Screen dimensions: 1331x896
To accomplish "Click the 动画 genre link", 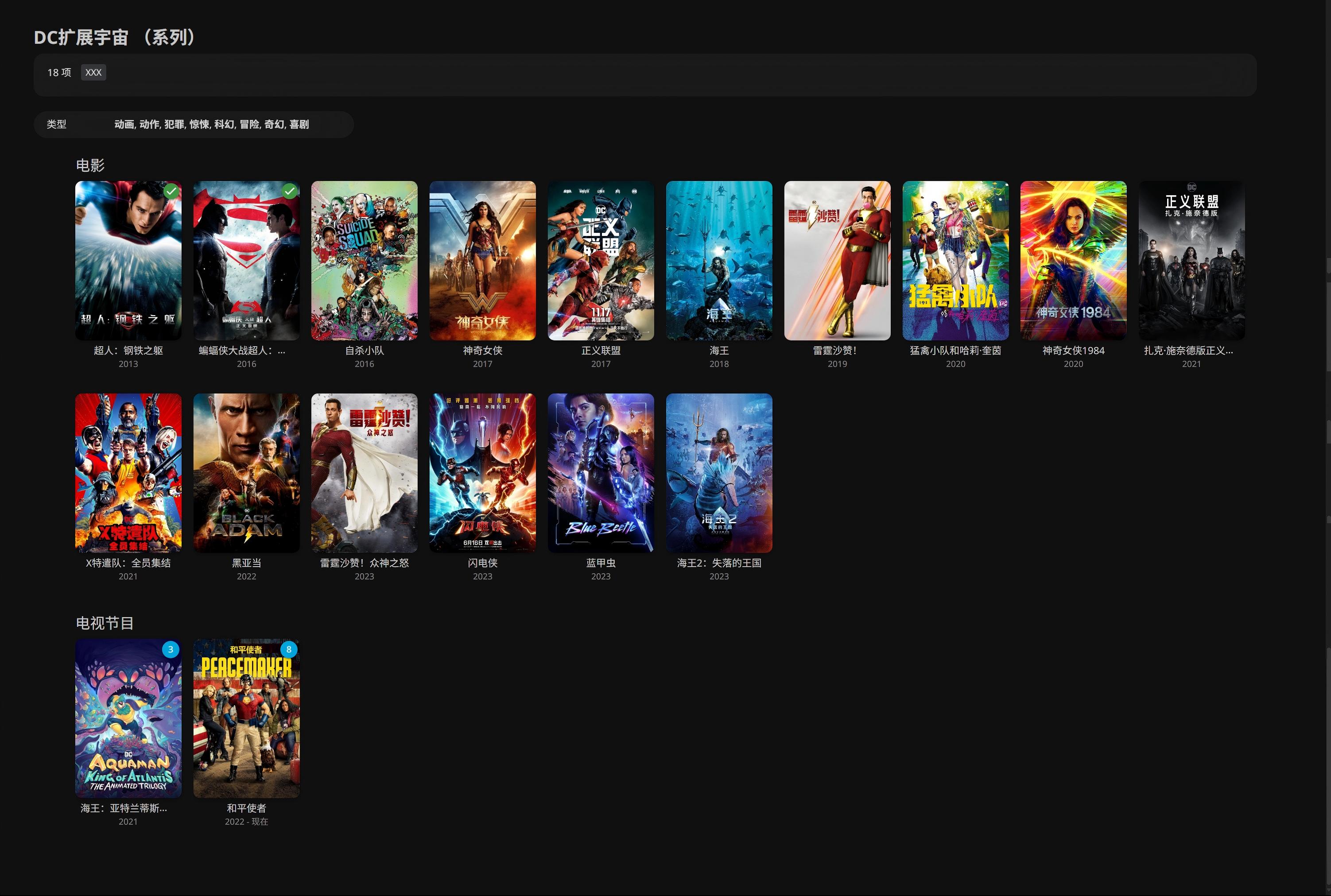I will pyautogui.click(x=124, y=124).
